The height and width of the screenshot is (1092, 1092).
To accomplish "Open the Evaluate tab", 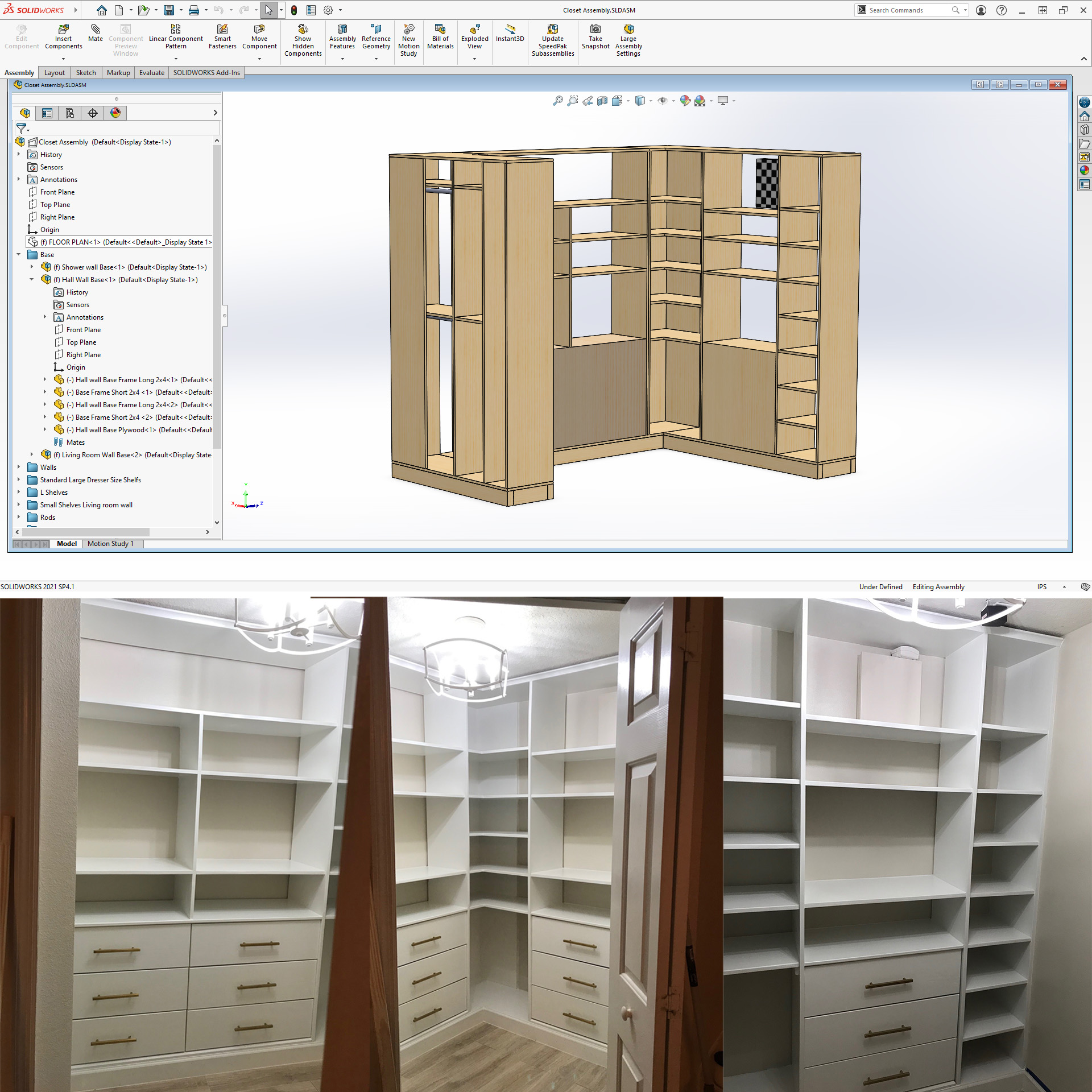I will pos(152,73).
